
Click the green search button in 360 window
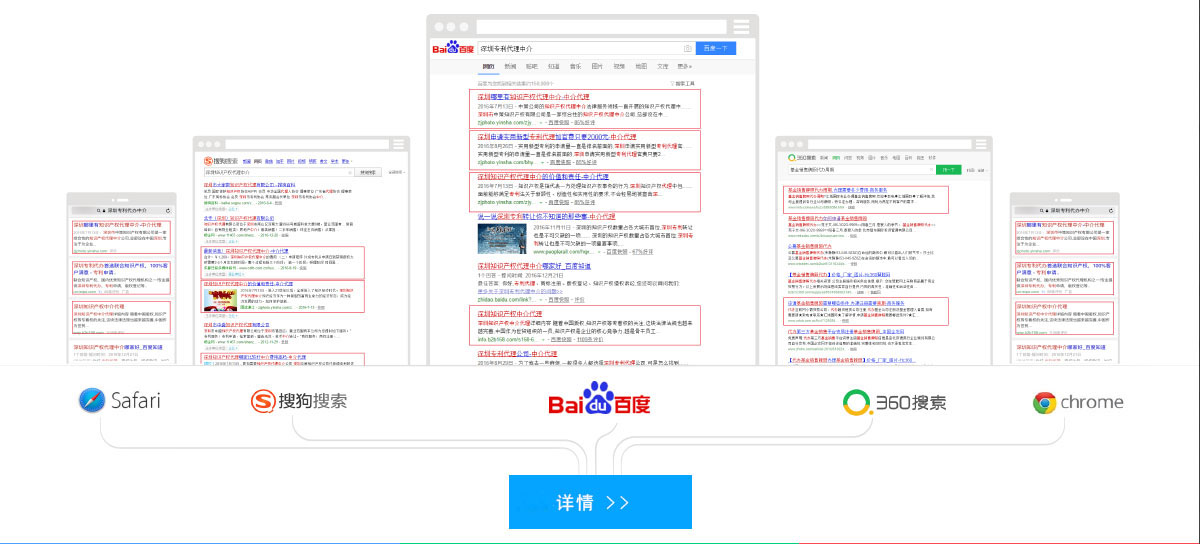coord(947,171)
